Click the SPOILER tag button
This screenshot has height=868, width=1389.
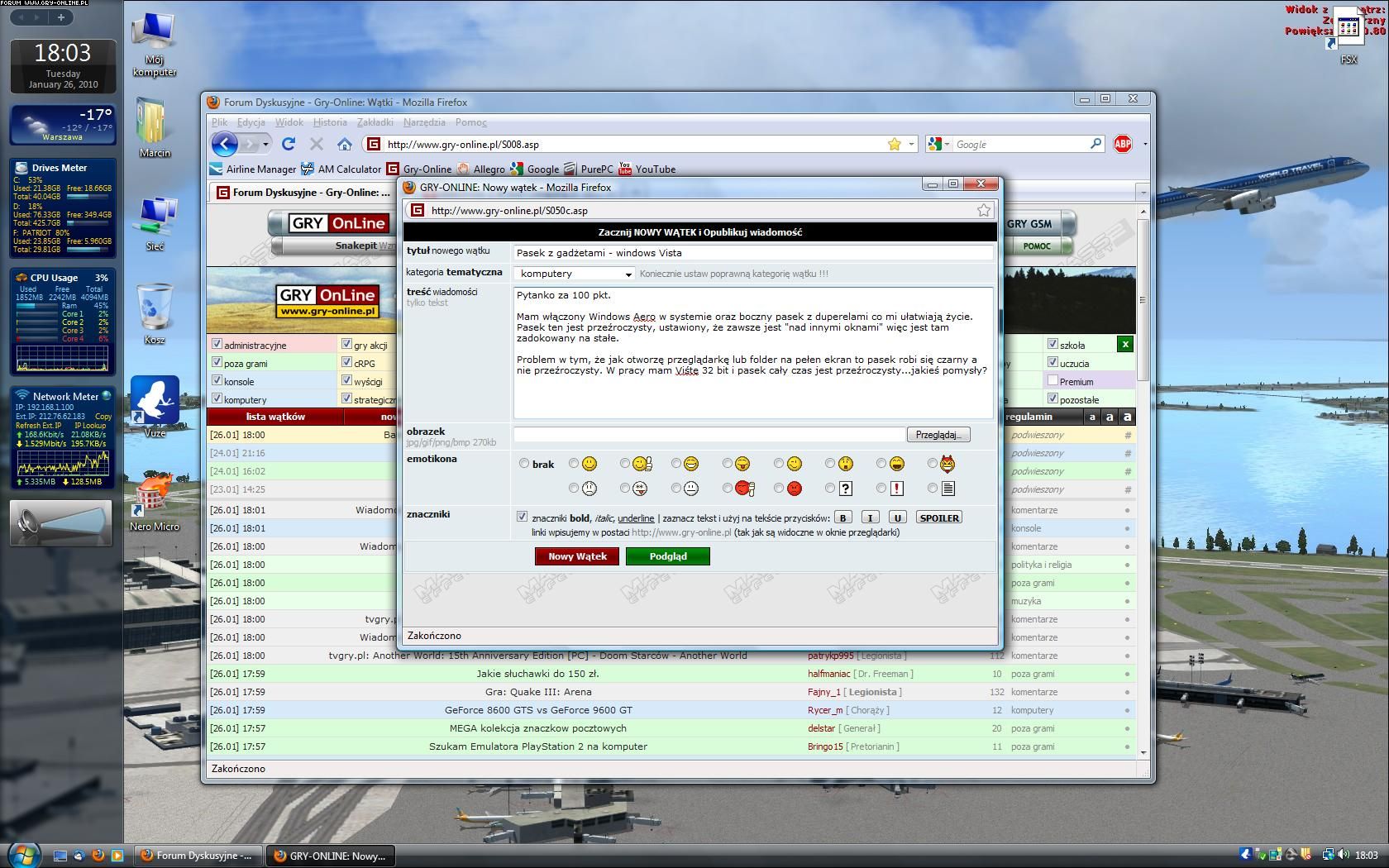pyautogui.click(x=939, y=517)
